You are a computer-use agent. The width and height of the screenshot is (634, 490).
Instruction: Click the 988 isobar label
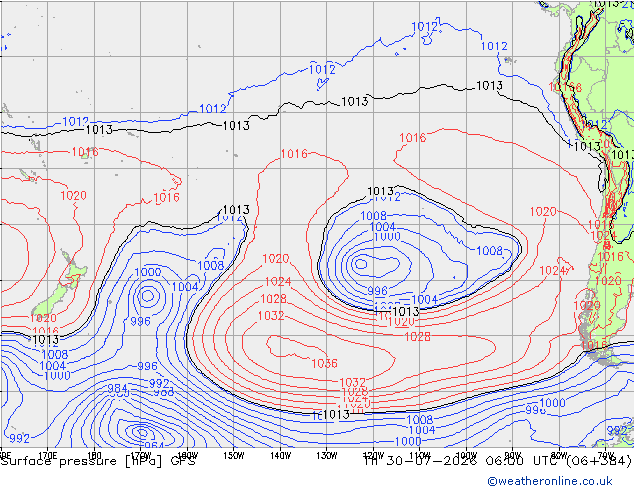click(x=164, y=392)
